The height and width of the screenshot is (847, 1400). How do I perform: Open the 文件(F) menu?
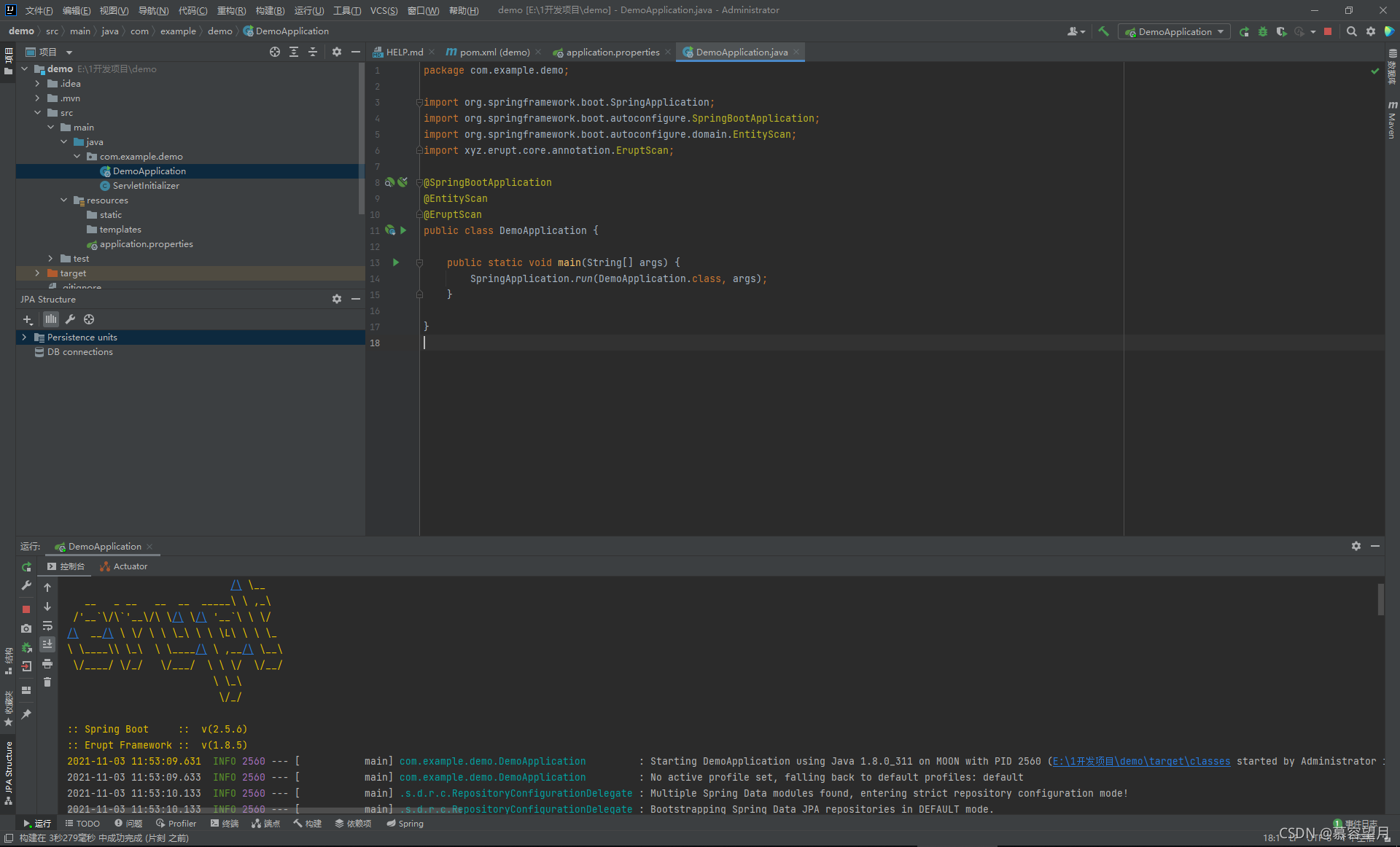[x=39, y=10]
